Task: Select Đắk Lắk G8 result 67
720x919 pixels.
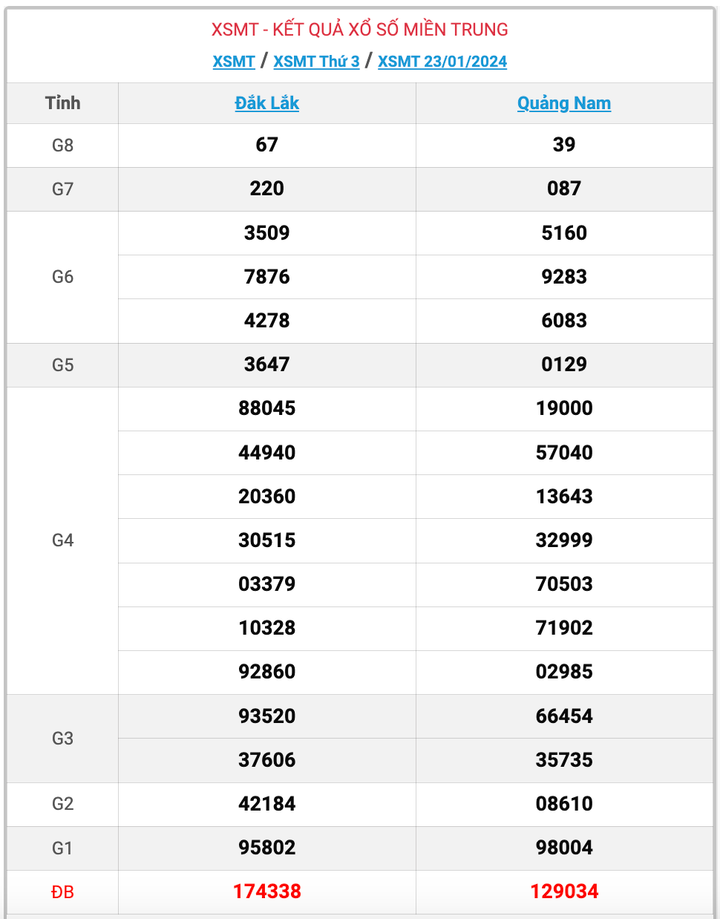Action: pos(267,145)
